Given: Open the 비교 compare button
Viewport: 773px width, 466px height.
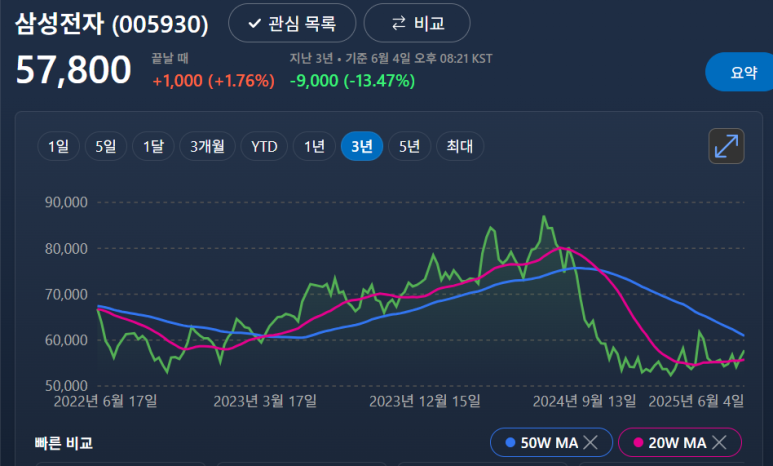Looking at the screenshot, I should [x=417, y=23].
